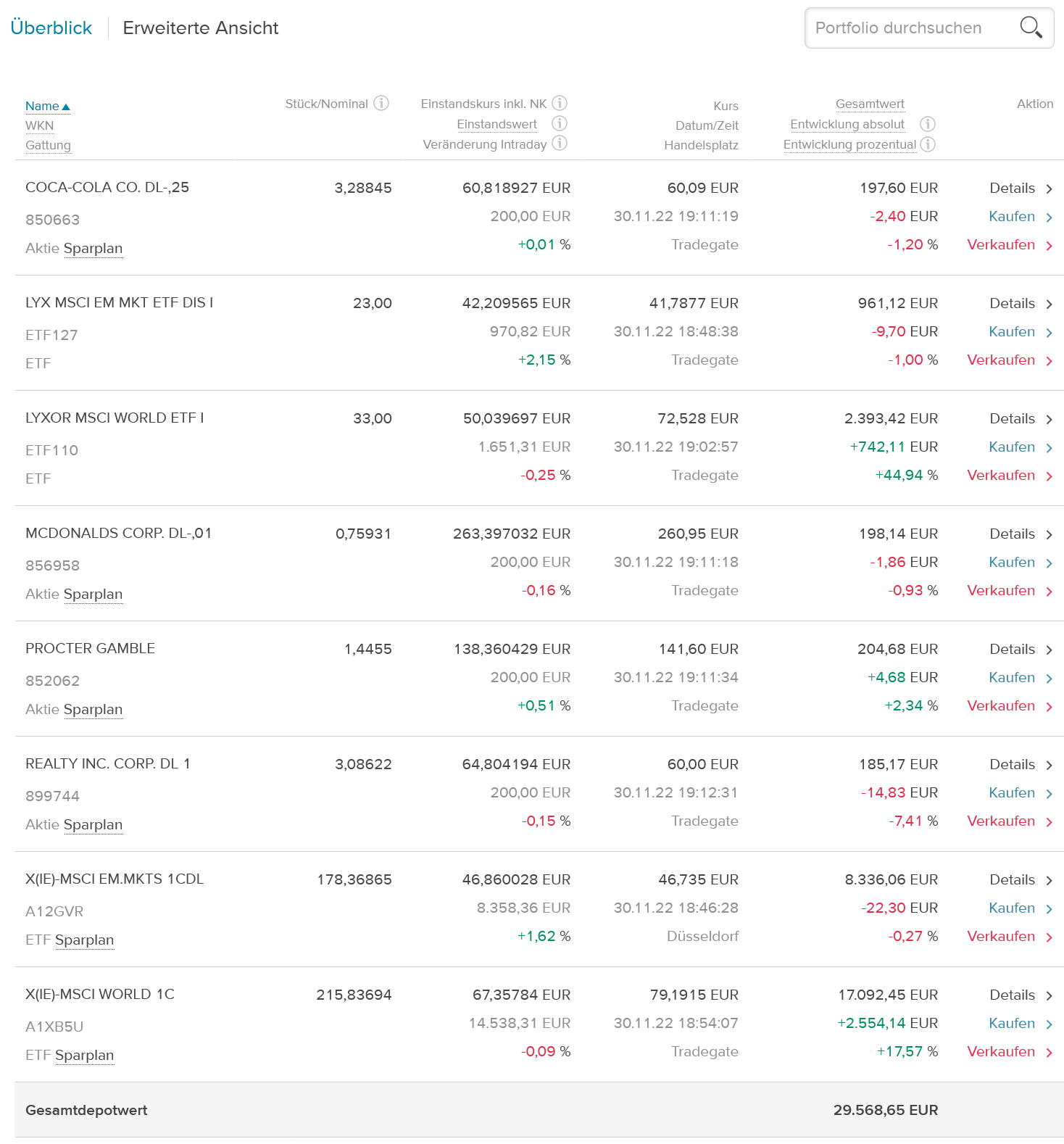This screenshot has height=1144, width=1064.
Task: Open Sparplan link under McDonalds
Action: coord(93,594)
